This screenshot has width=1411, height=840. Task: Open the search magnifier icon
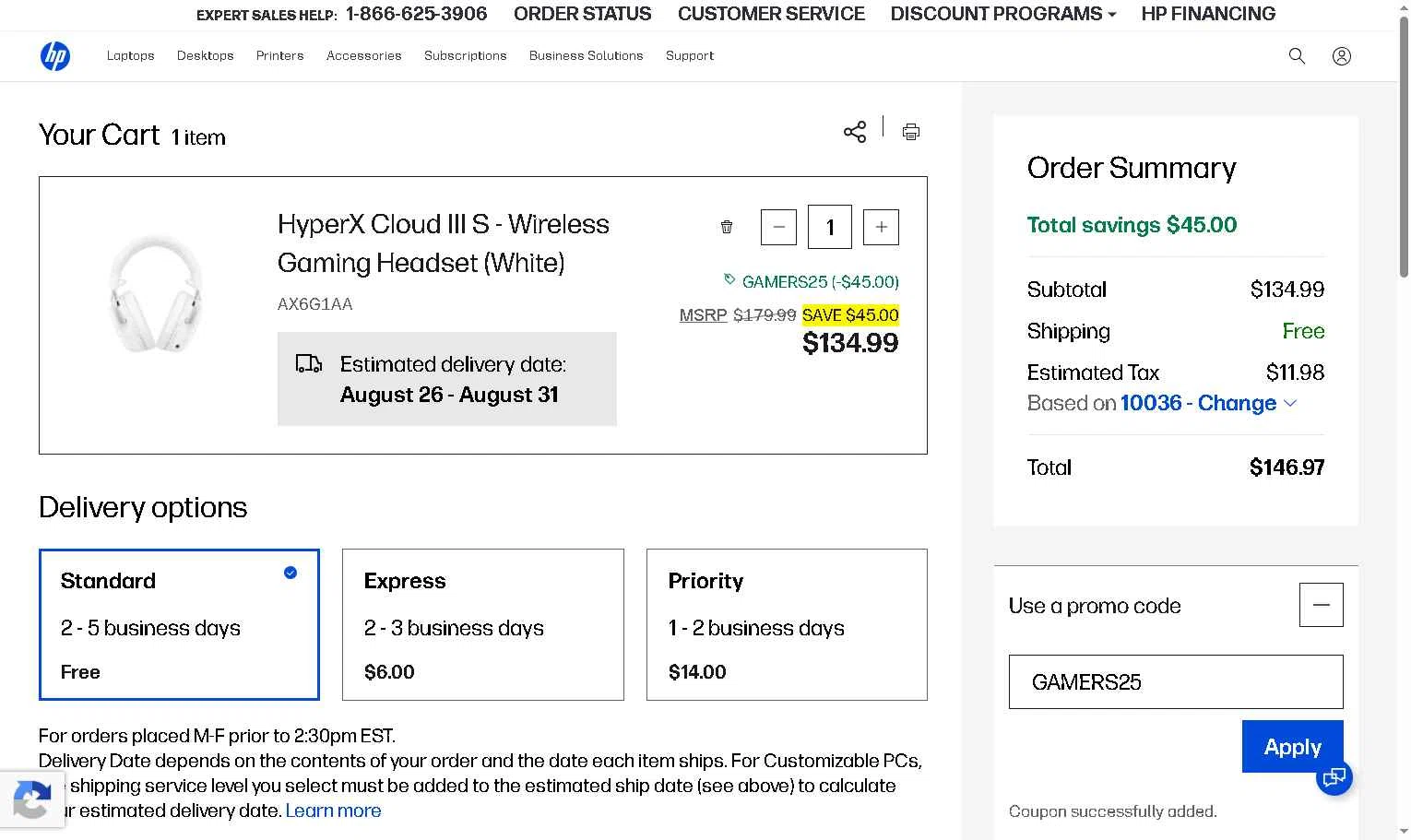(x=1297, y=56)
